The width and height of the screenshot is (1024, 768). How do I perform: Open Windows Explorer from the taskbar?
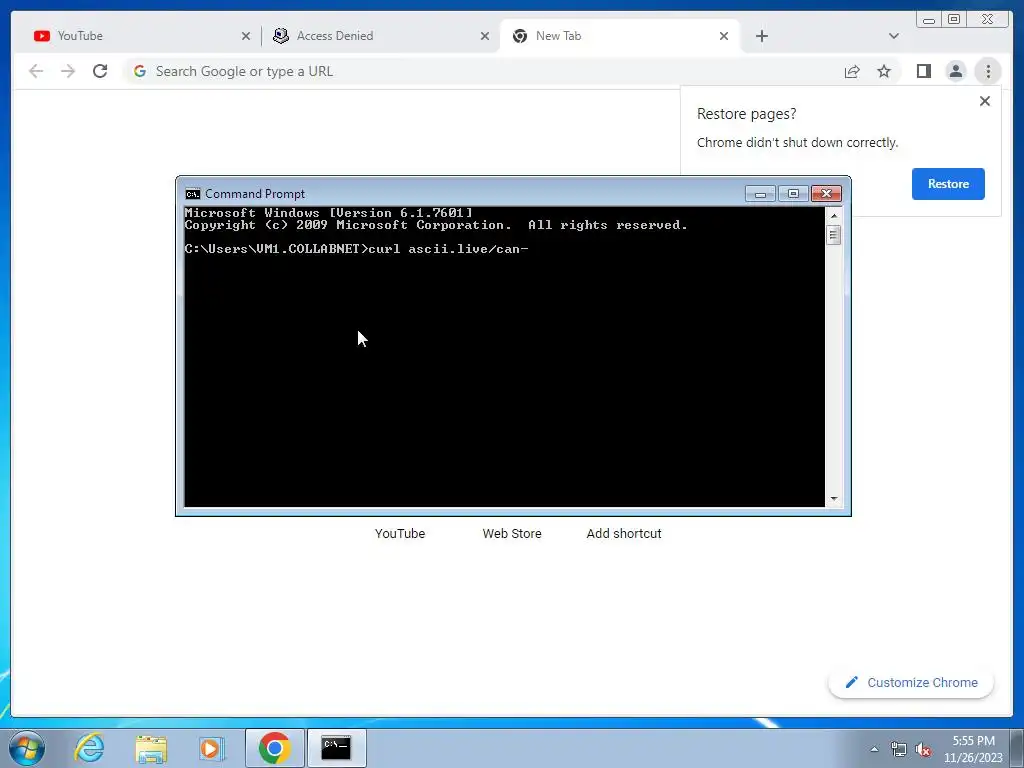[x=151, y=748]
